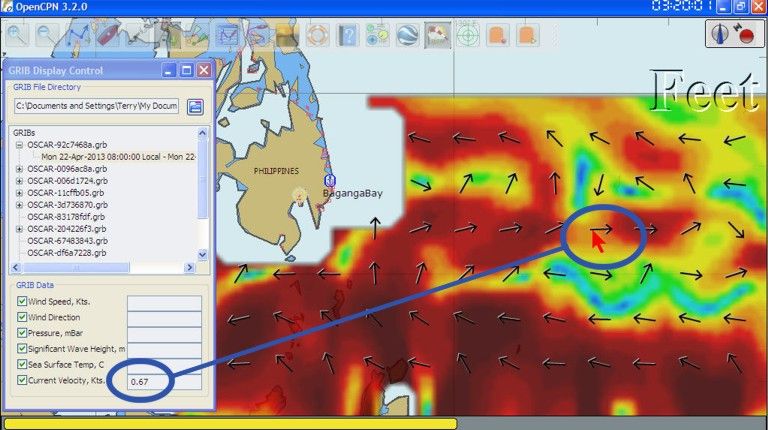Disable the Current Velocity, Kts. checkbox
Viewport: 768px width, 430px height.
pos(23,380)
